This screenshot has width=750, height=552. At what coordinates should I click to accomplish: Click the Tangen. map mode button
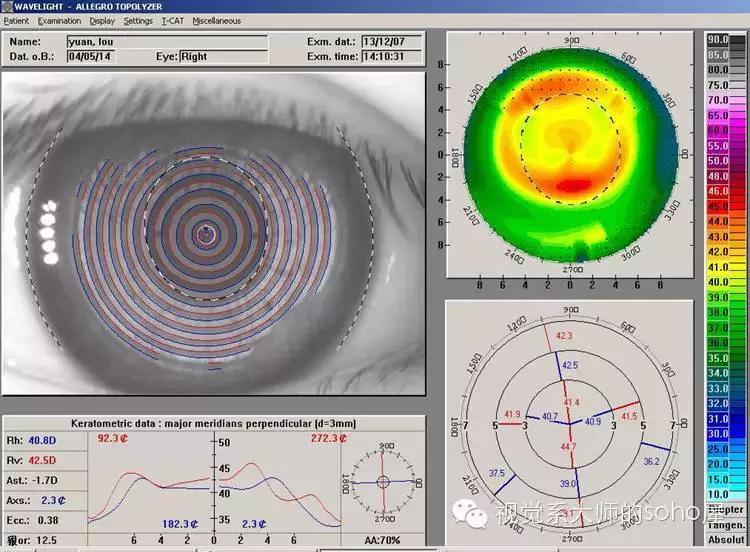tap(726, 525)
